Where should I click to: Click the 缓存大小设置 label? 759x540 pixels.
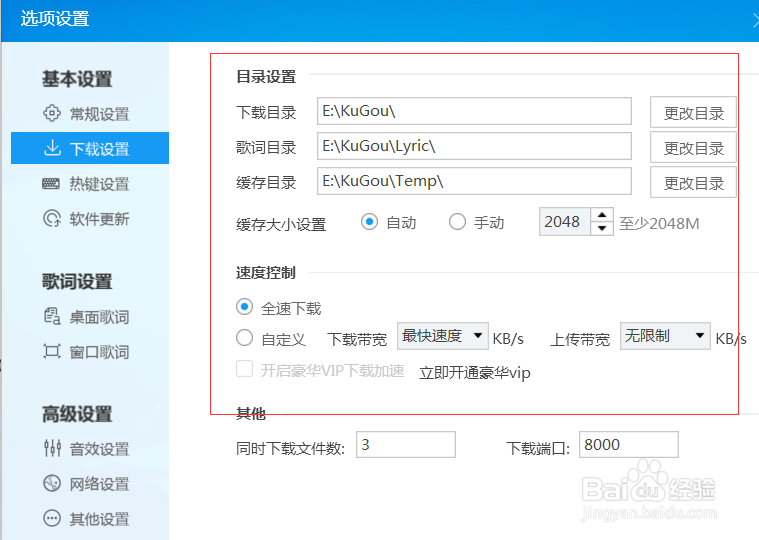pos(281,225)
